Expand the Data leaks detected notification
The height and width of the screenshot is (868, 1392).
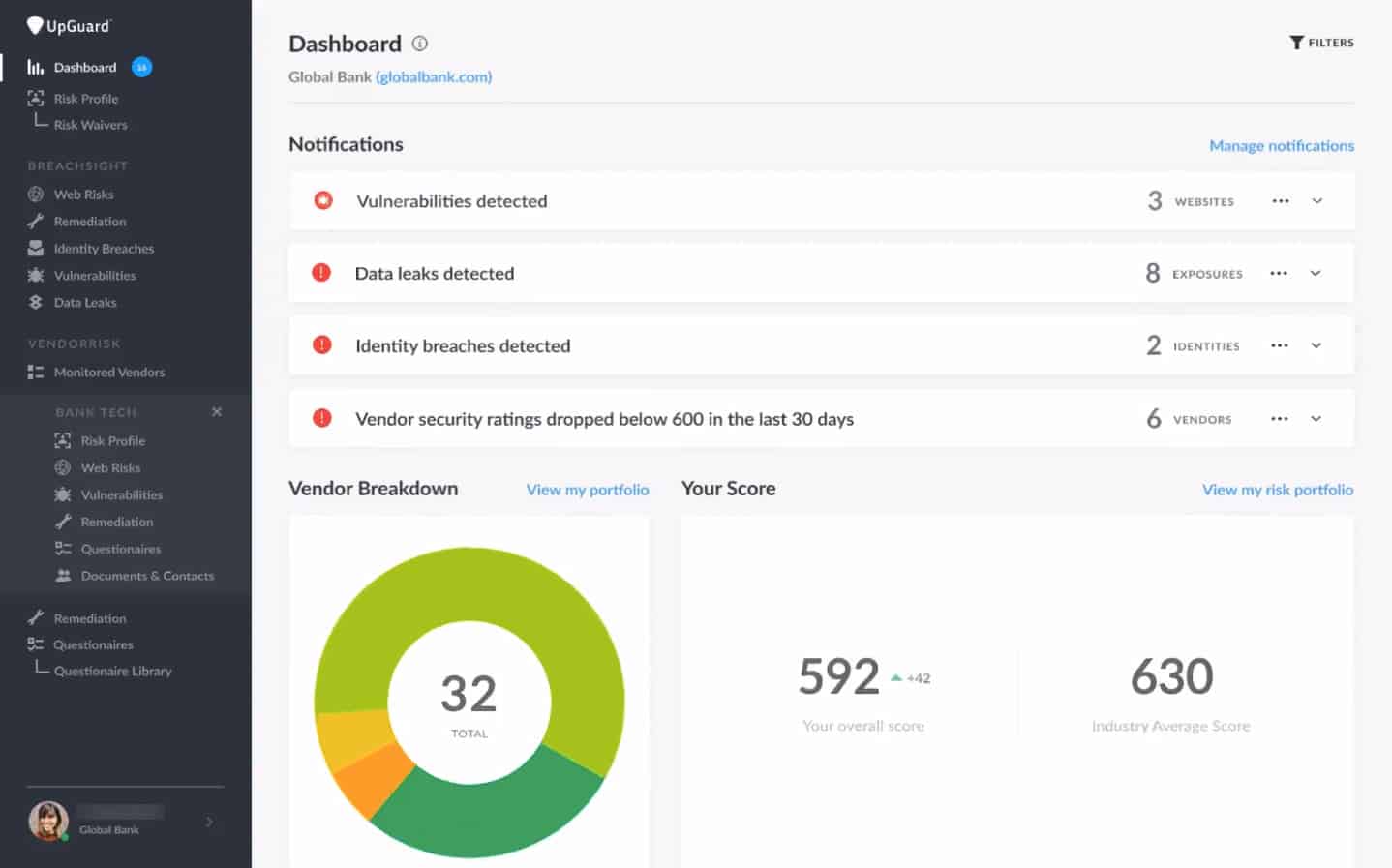(1316, 274)
